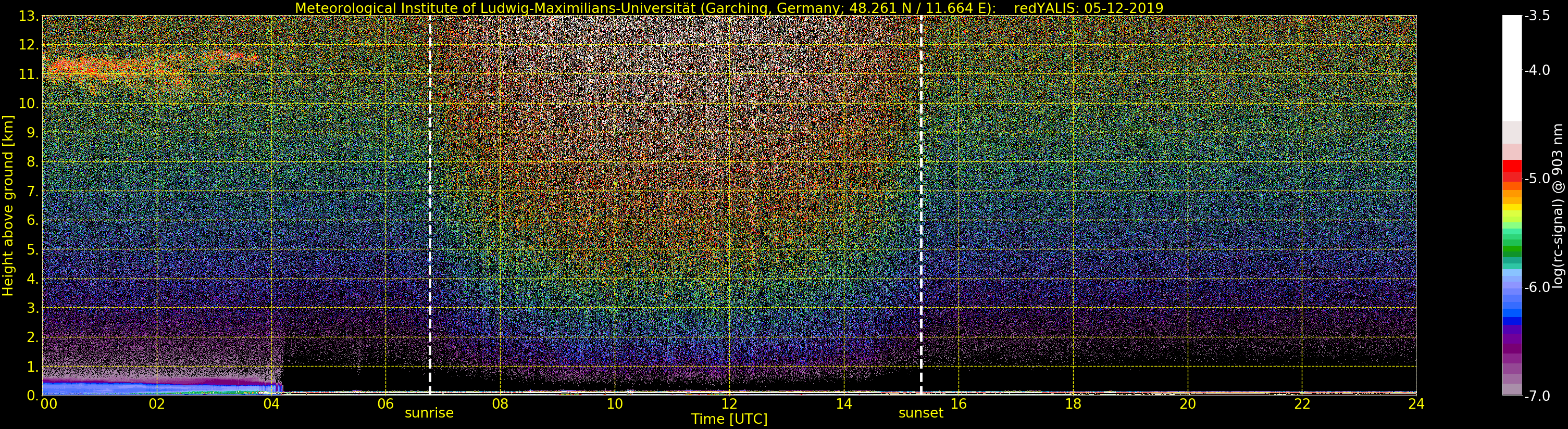The height and width of the screenshot is (429, 1568).
Task: Click the colorbar value '-3.5'
Action: (1538, 16)
